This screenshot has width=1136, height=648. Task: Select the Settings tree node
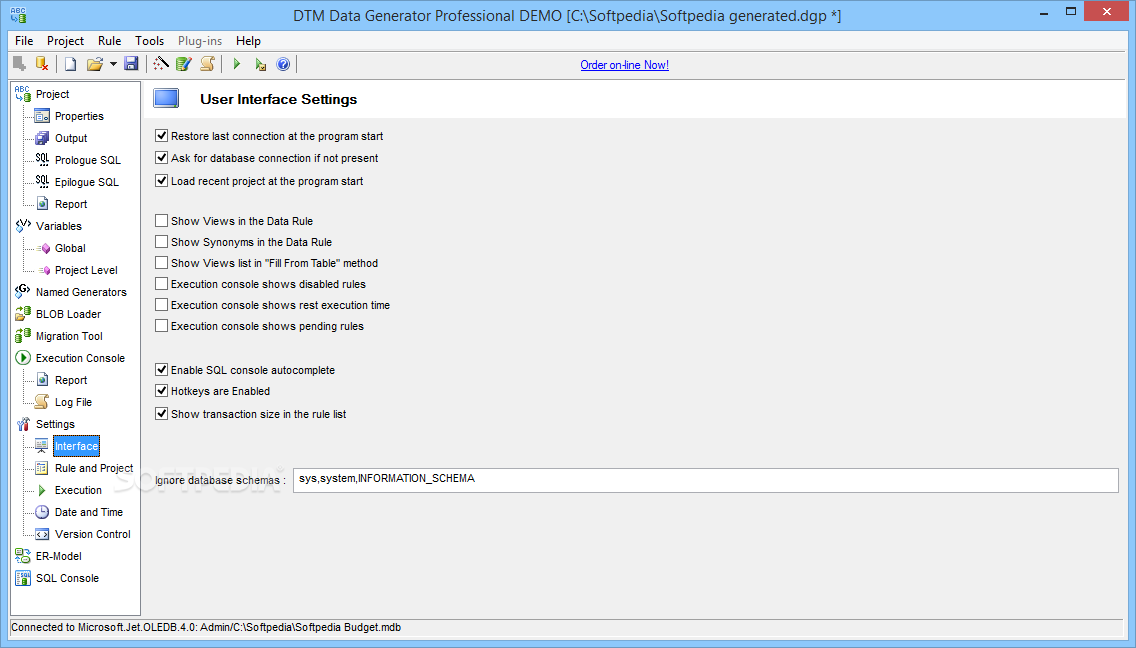[x=55, y=424]
